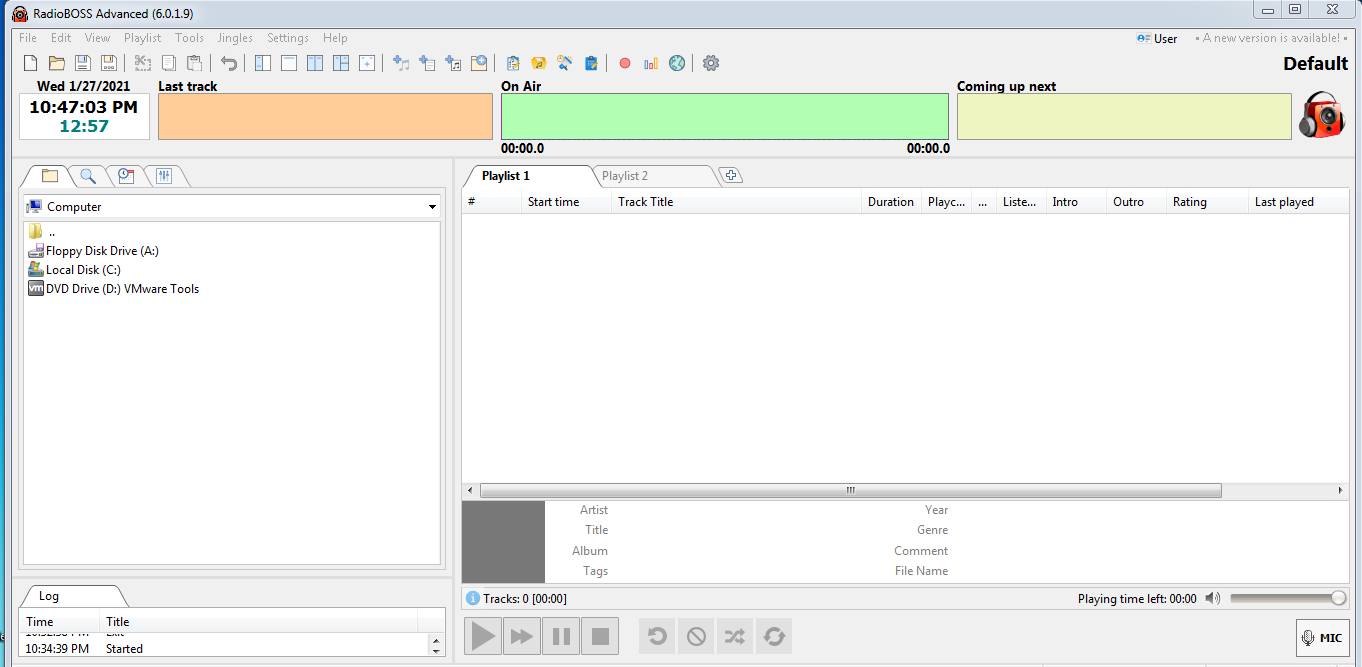The image size is (1362, 667).
Task: Create a new playlist with the blank page icon
Action: 30,63
